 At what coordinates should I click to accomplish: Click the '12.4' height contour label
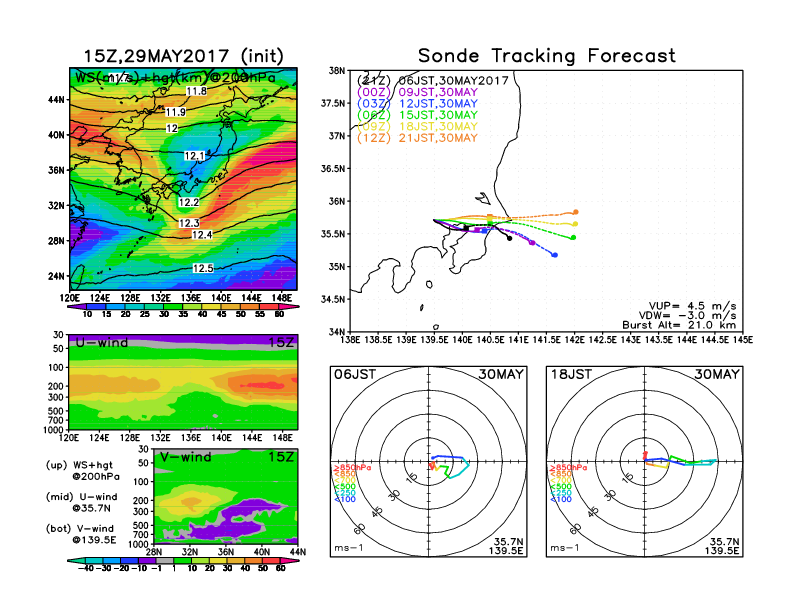[x=202, y=235]
